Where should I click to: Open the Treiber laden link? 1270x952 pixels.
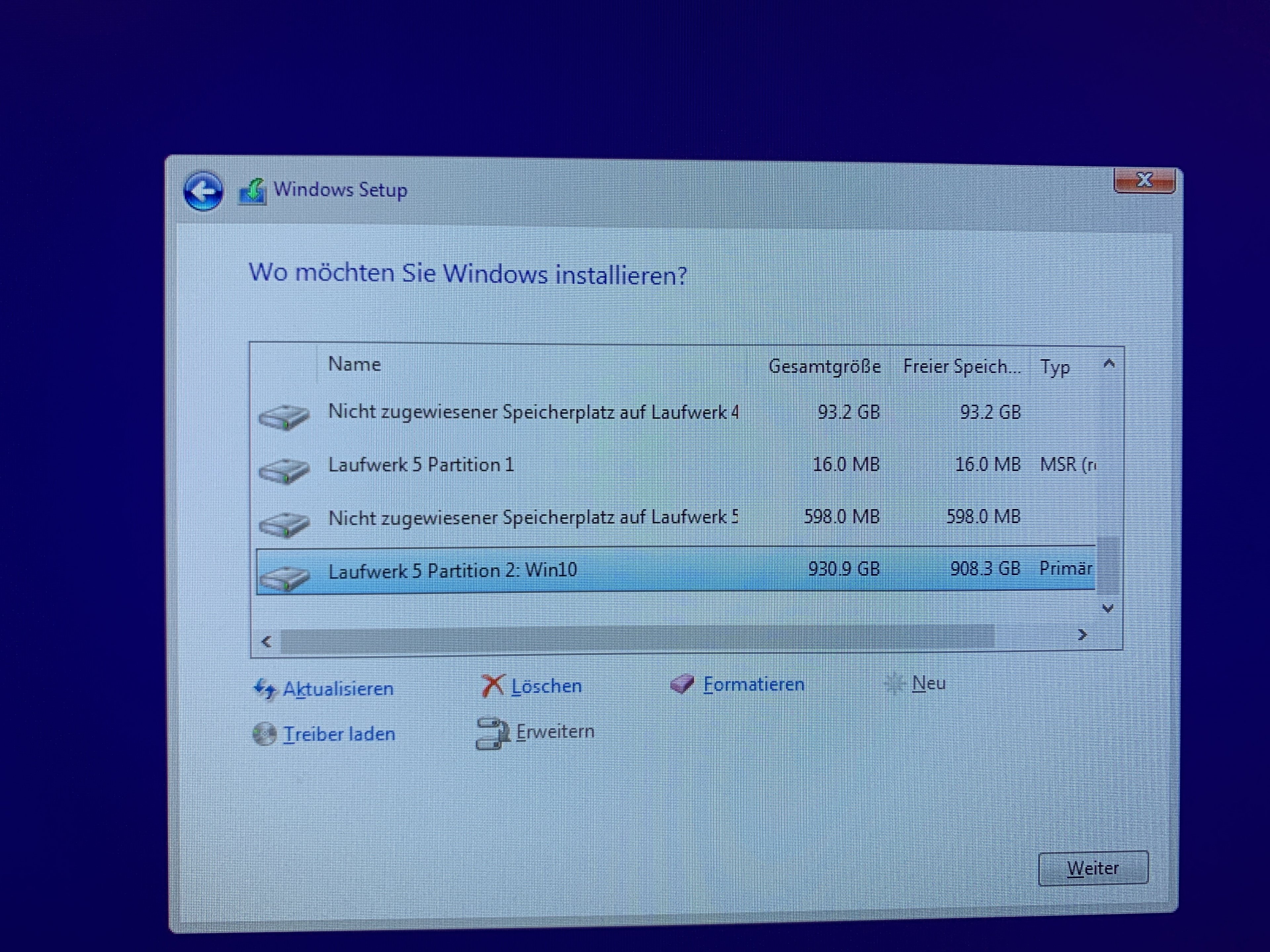click(339, 734)
